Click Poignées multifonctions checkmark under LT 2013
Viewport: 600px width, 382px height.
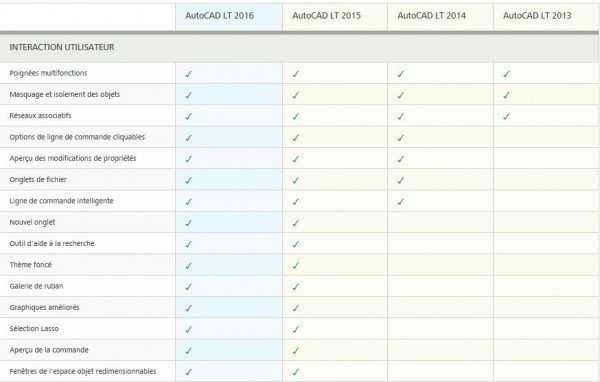(x=506, y=74)
